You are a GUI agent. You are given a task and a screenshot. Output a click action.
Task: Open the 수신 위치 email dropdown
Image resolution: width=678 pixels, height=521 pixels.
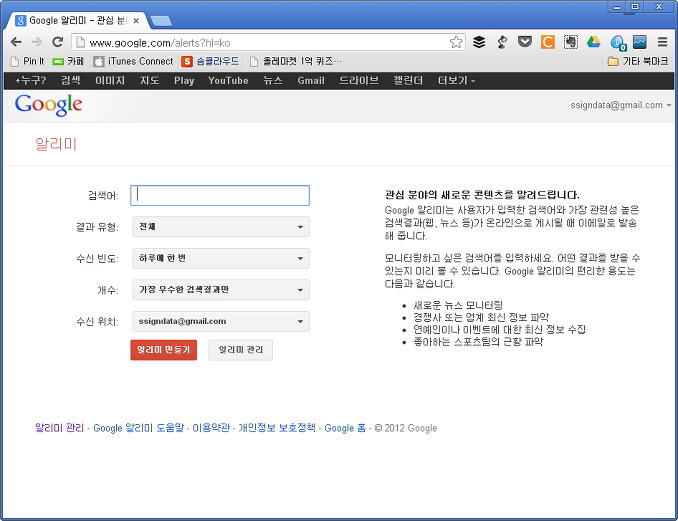(221, 321)
